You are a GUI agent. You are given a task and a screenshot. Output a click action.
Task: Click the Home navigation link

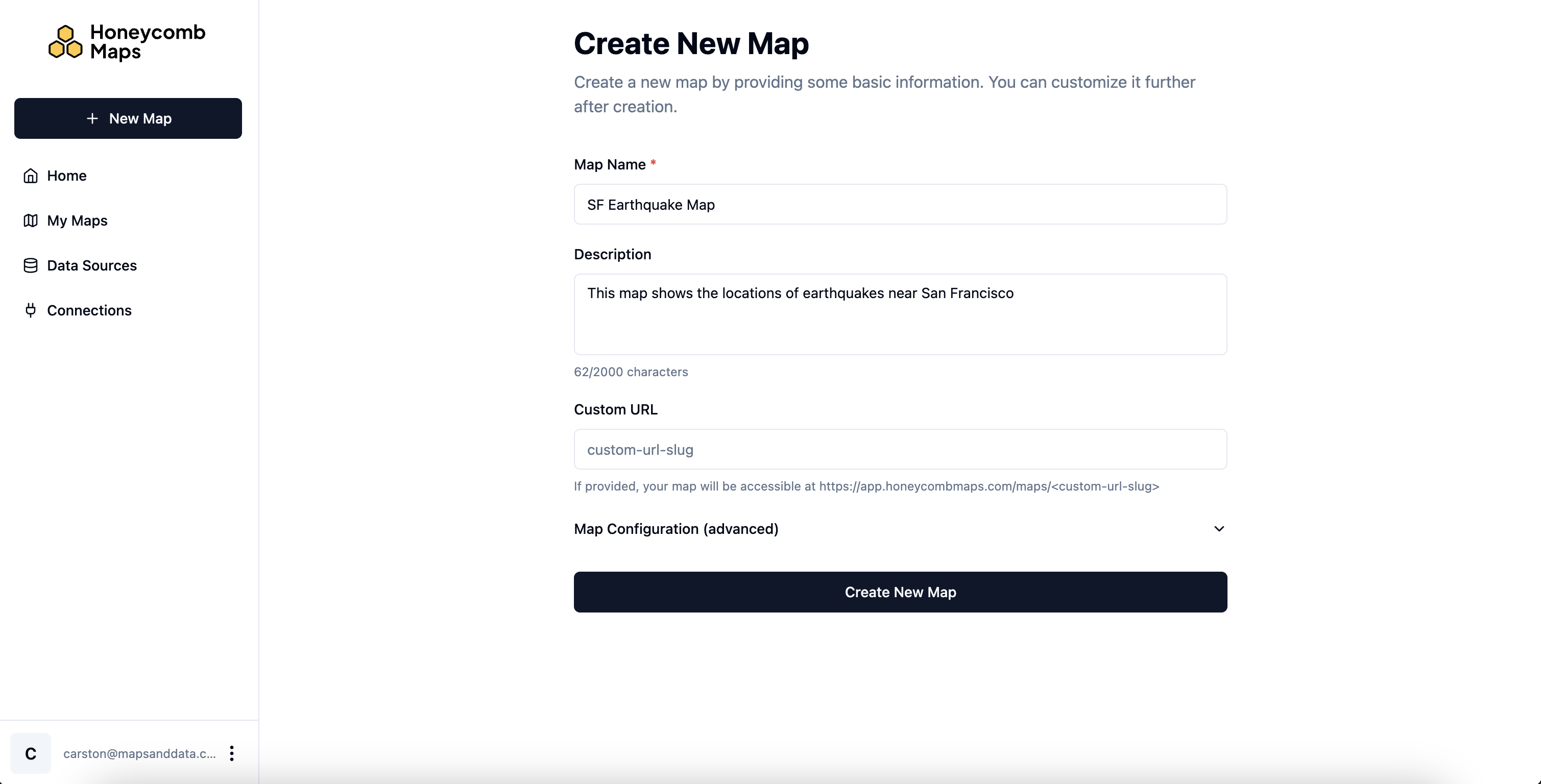pyautogui.click(x=66, y=175)
